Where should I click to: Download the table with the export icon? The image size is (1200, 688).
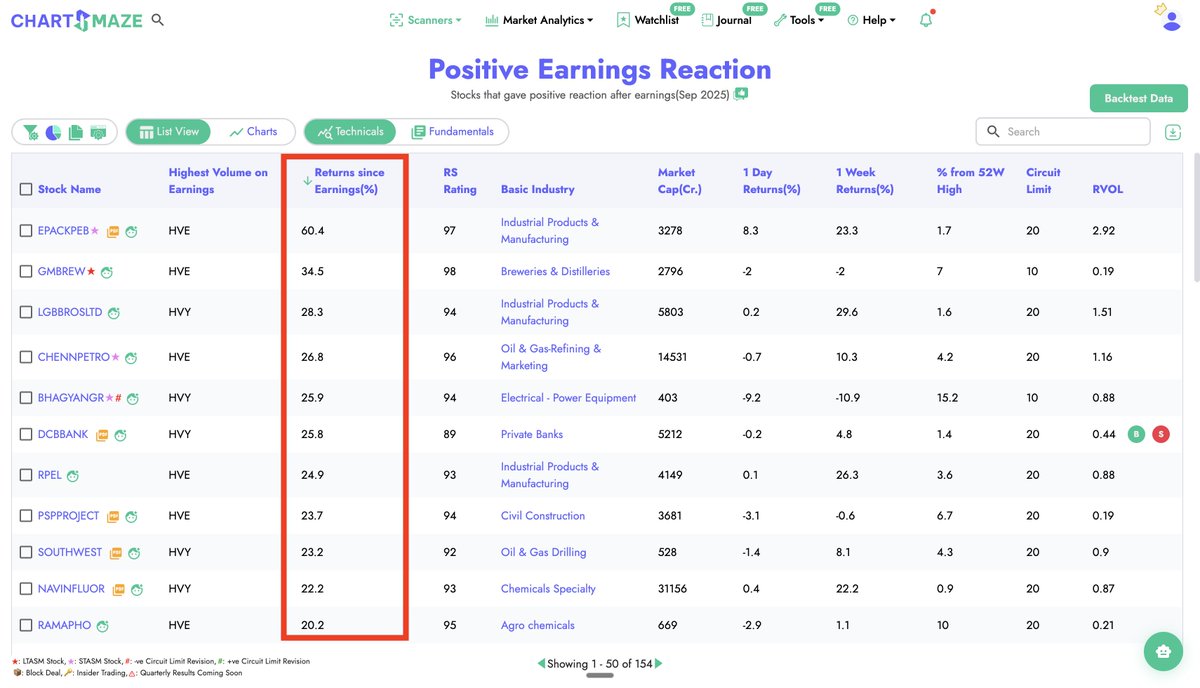coord(1173,132)
